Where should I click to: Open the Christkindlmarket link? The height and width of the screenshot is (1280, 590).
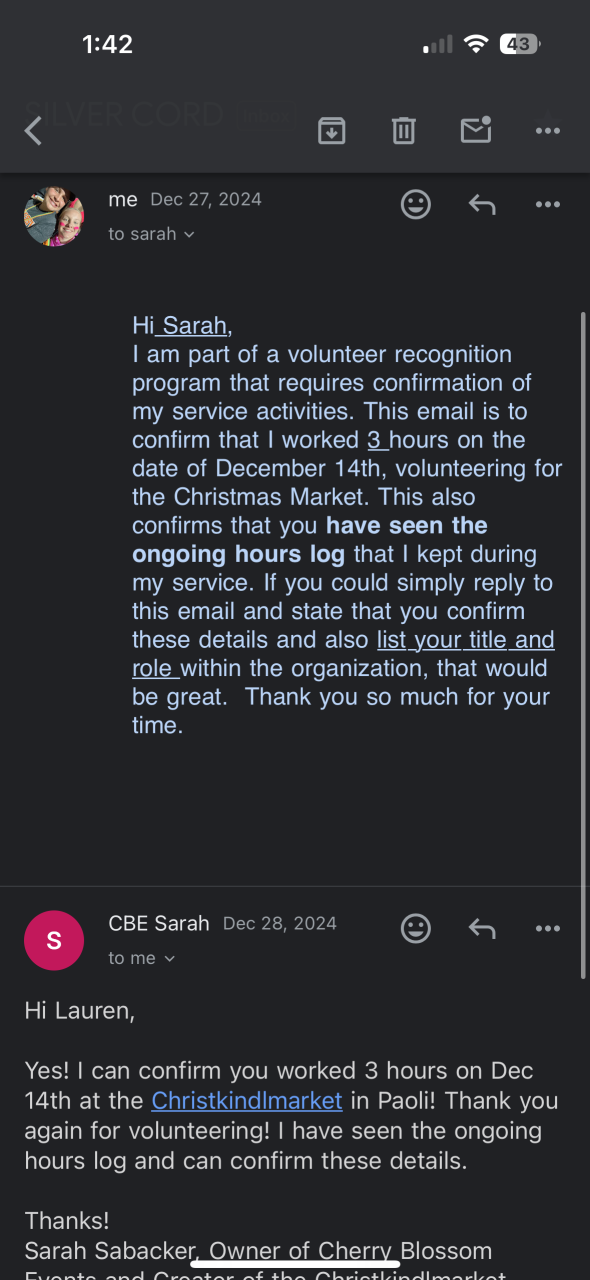coord(247,1101)
